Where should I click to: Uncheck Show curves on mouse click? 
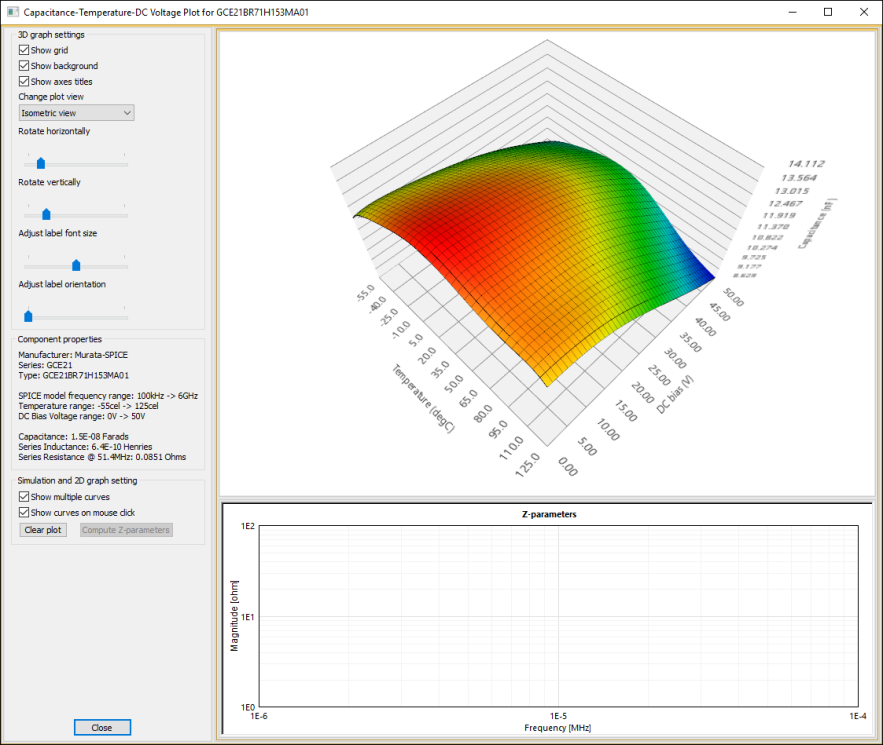pyautogui.click(x=24, y=512)
